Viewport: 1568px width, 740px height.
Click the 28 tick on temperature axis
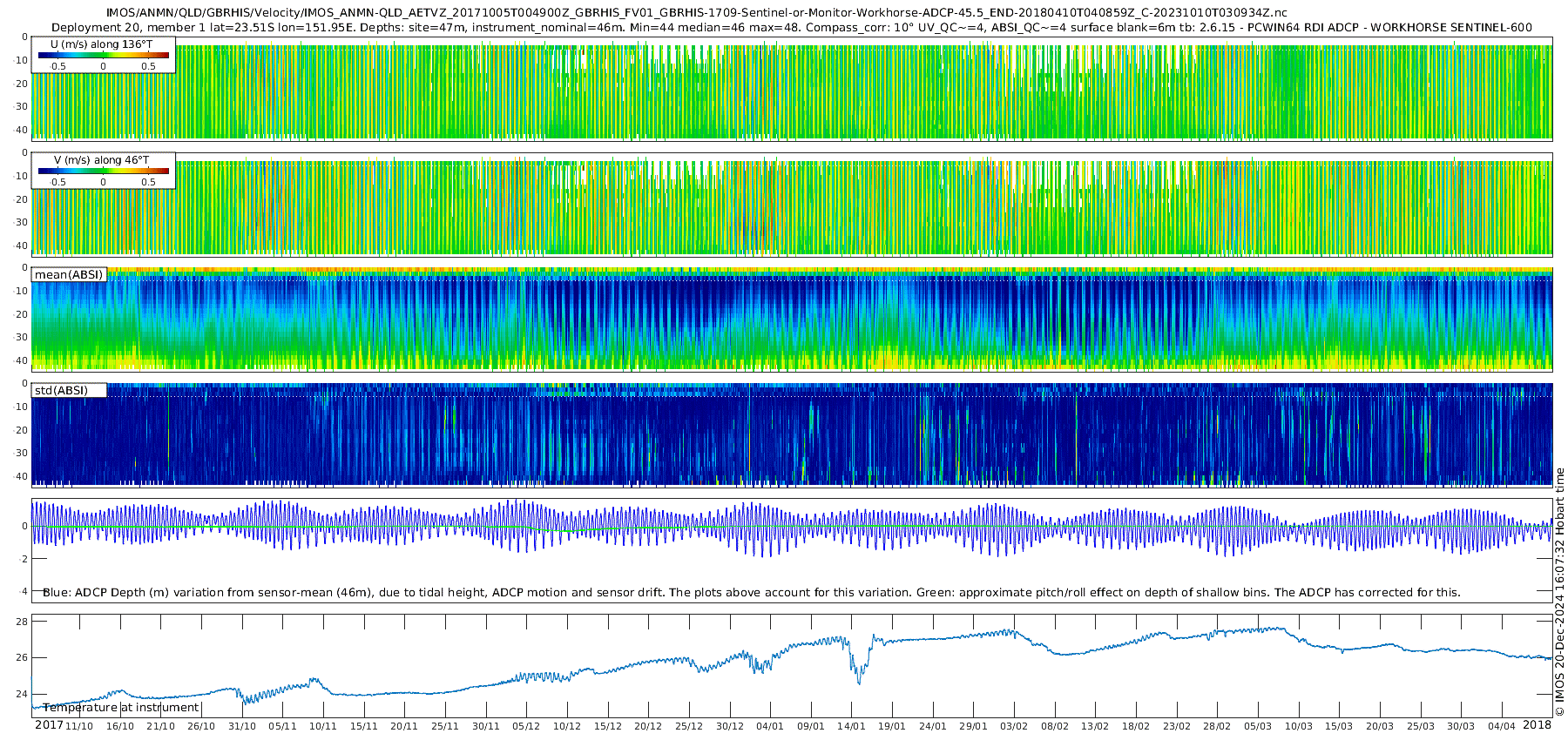pos(22,622)
